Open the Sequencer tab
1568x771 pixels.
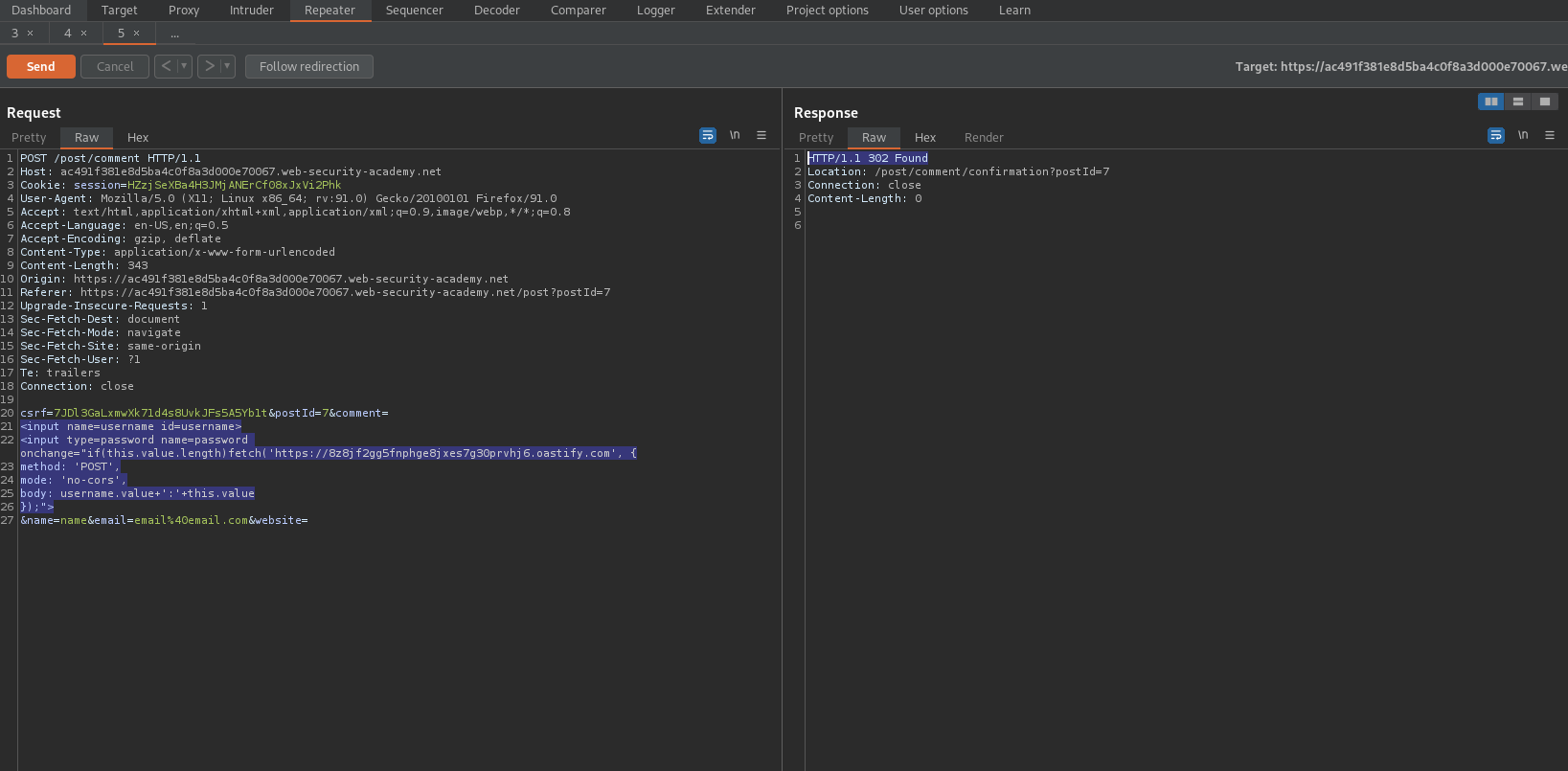point(415,11)
